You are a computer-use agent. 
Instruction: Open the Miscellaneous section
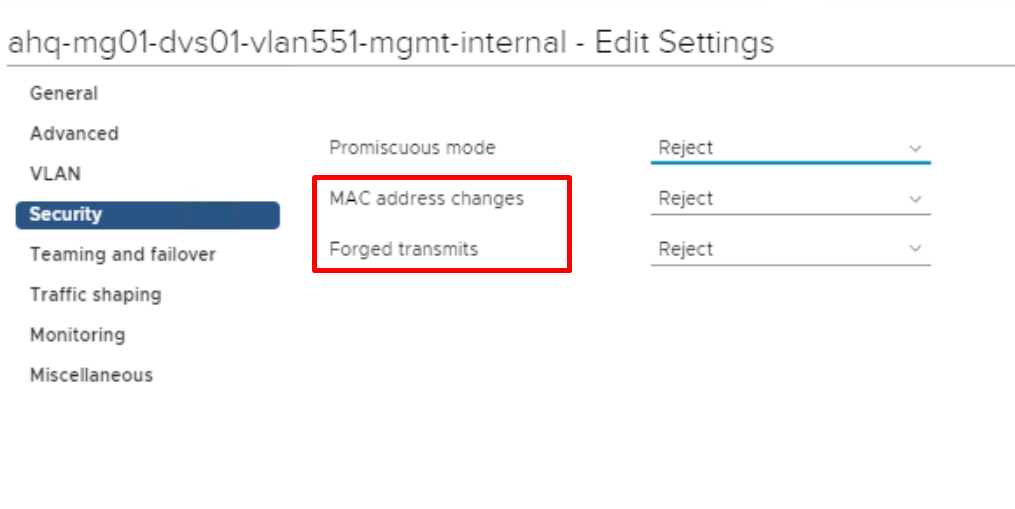pos(91,375)
